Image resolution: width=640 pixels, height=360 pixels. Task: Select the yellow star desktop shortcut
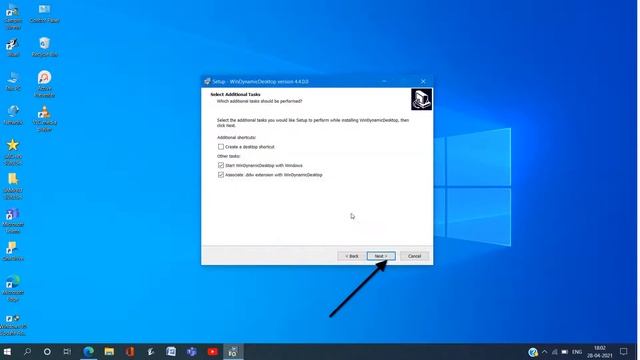coord(13,152)
